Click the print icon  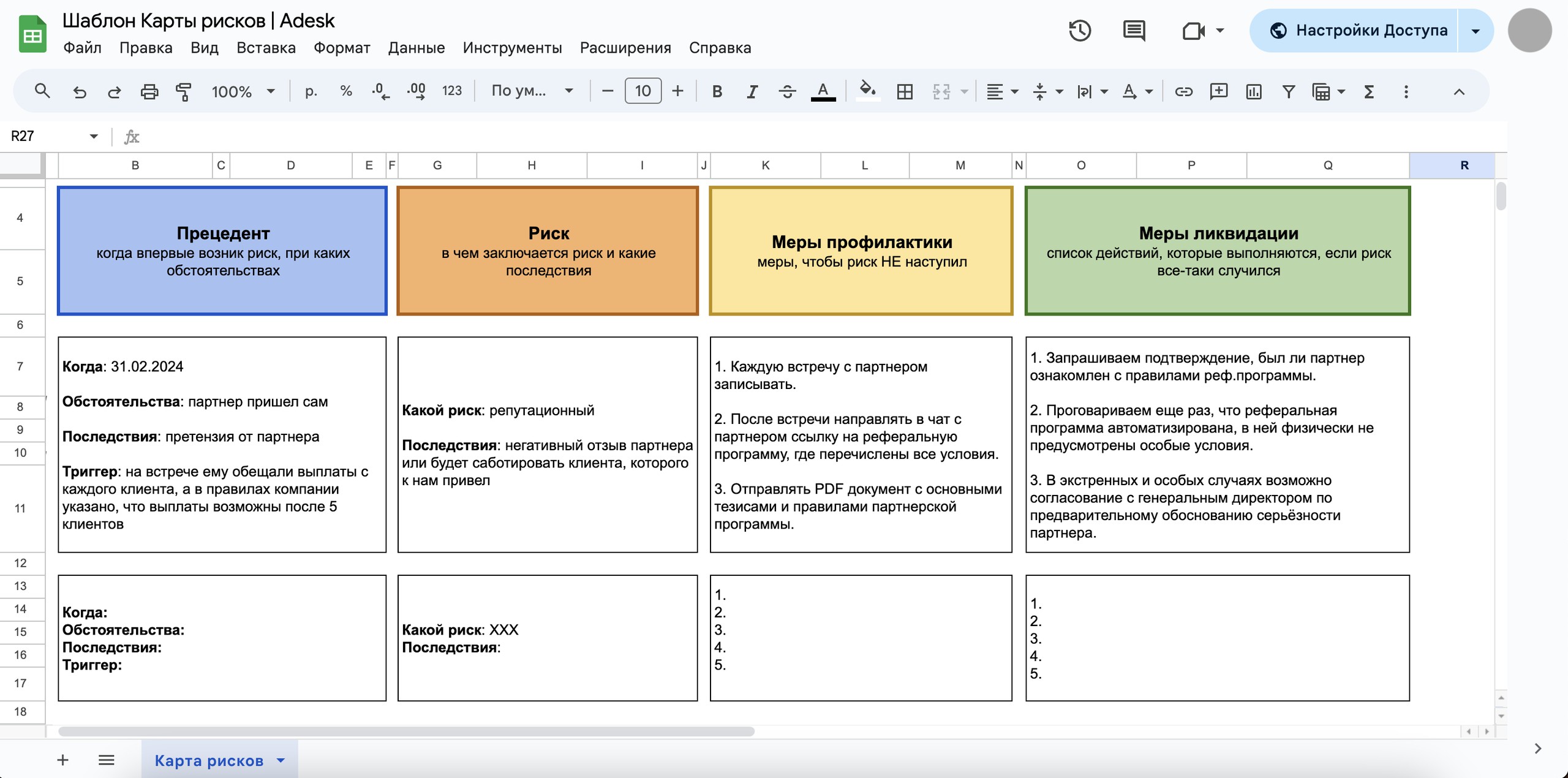pos(149,91)
